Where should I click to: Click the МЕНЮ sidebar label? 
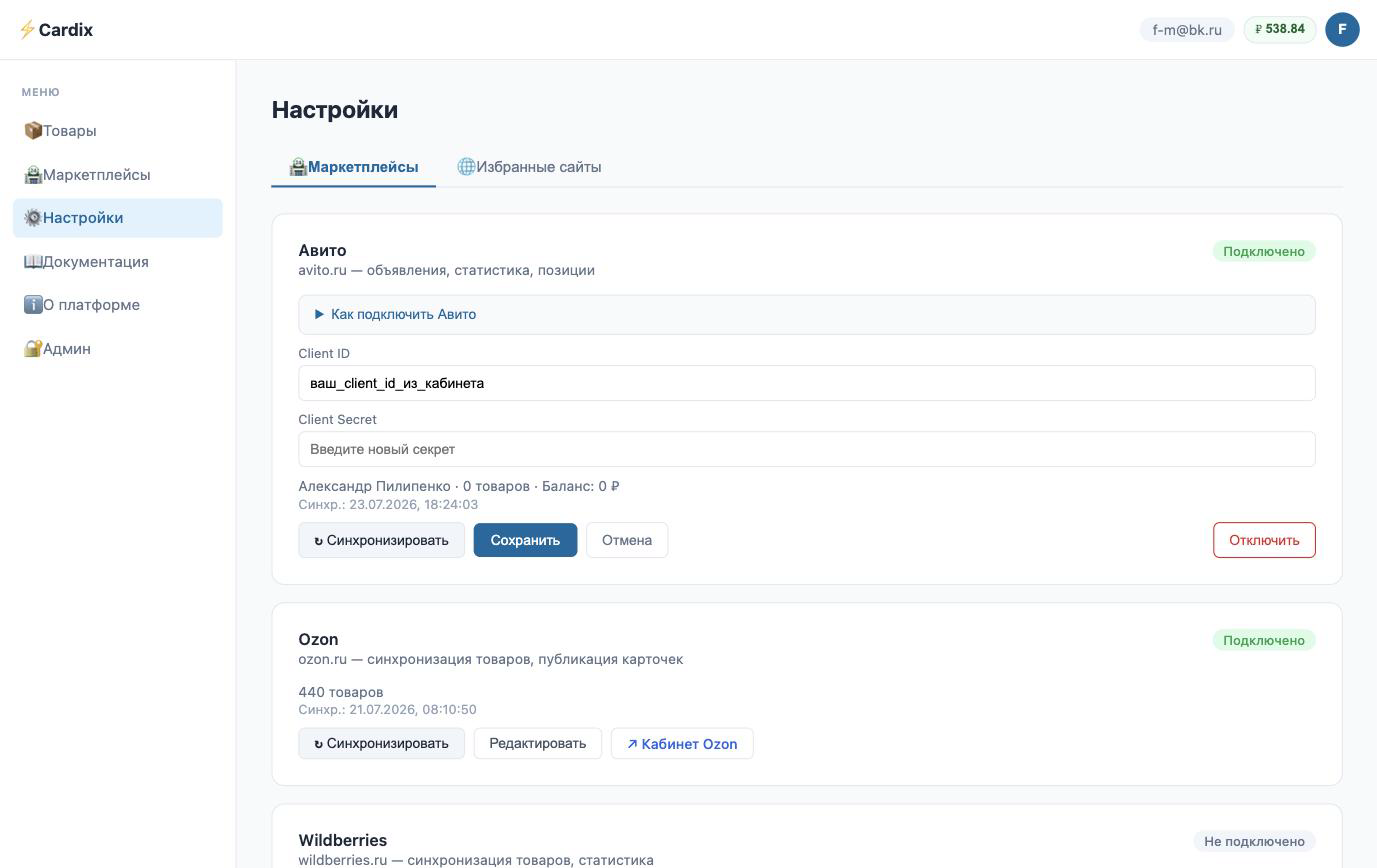41,92
